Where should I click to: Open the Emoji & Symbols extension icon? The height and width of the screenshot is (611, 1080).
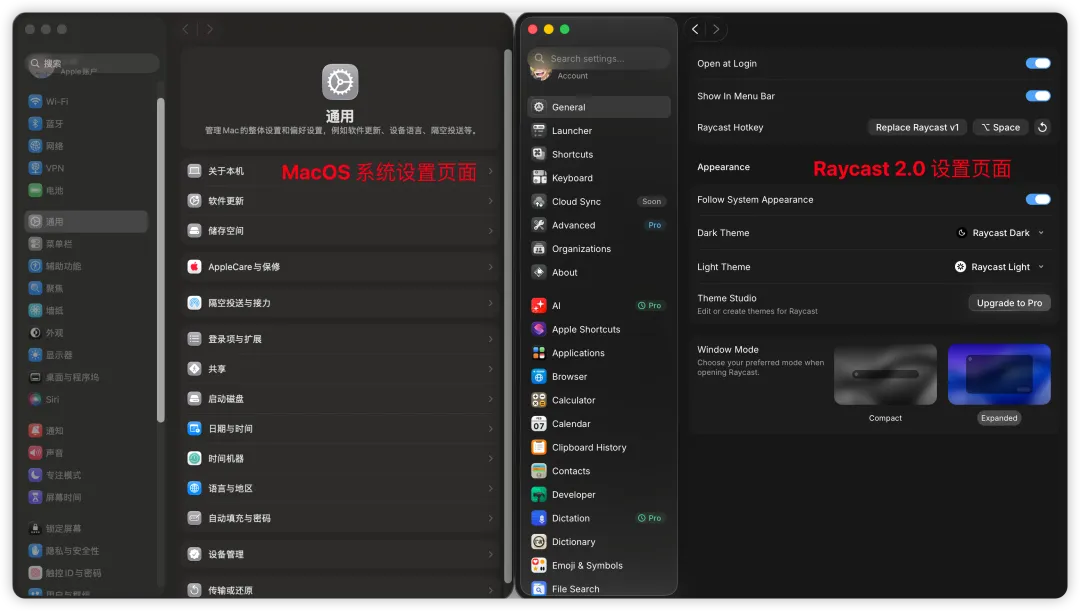click(539, 566)
